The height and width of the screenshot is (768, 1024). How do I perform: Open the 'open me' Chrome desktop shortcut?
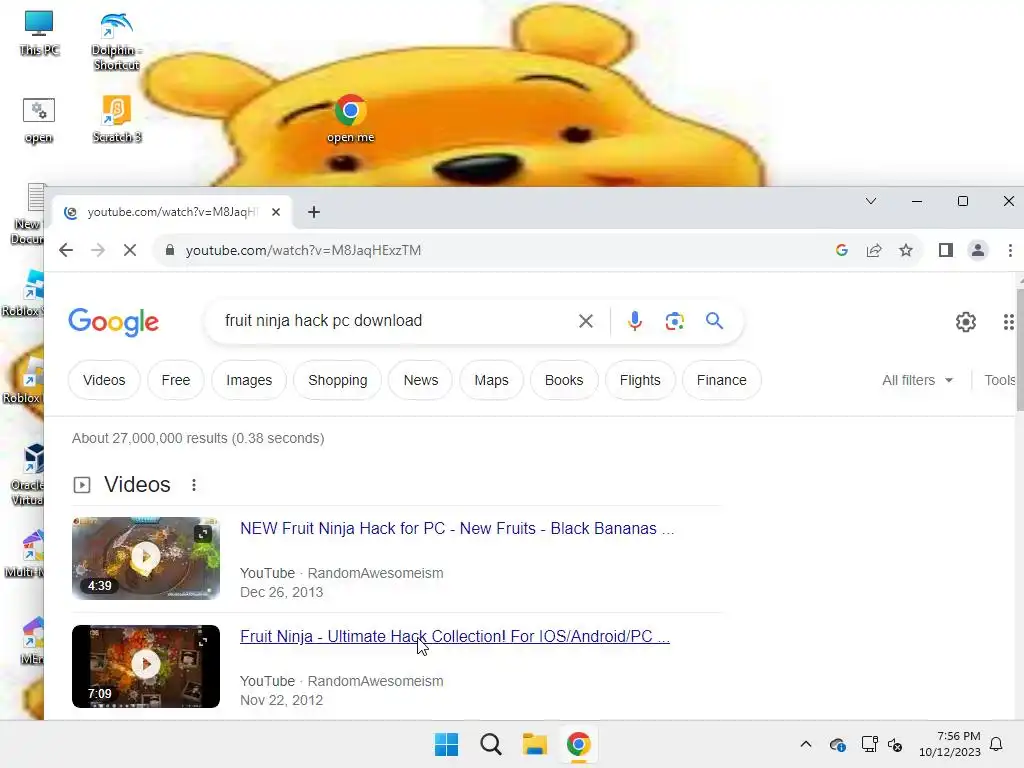[351, 119]
